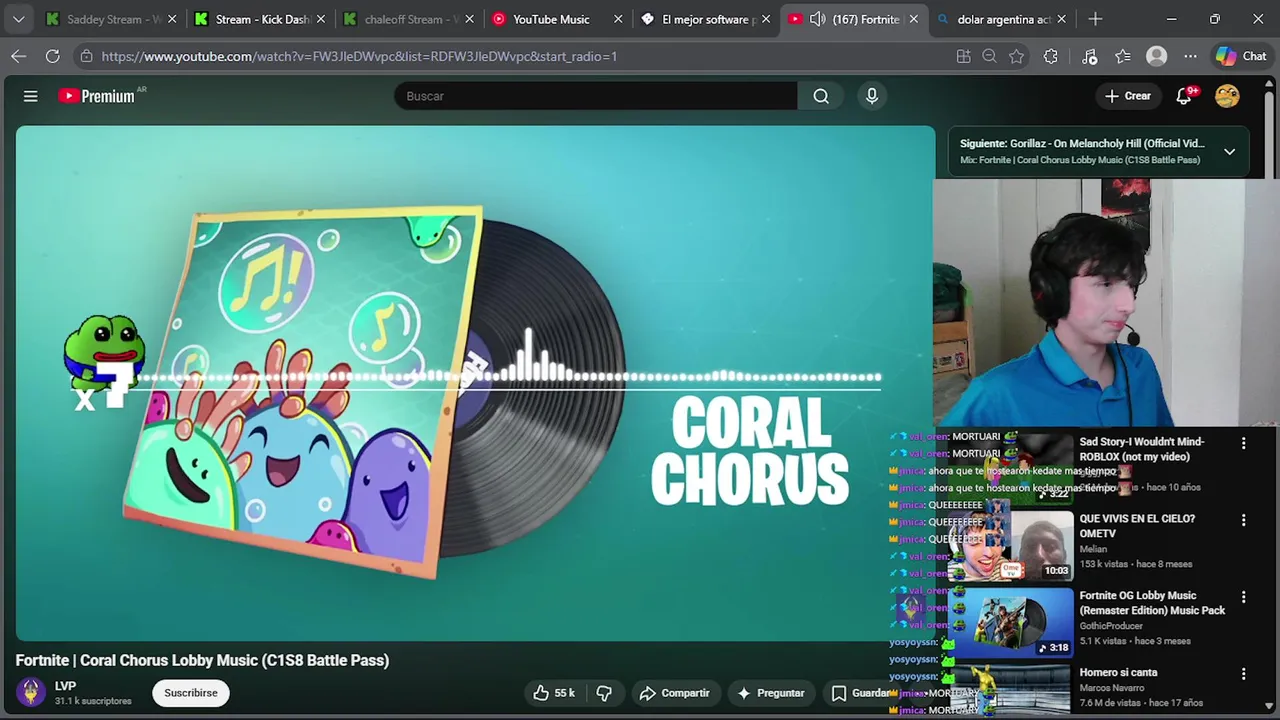Open the YouTube account avatar menu
The height and width of the screenshot is (720, 1280).
(1227, 96)
